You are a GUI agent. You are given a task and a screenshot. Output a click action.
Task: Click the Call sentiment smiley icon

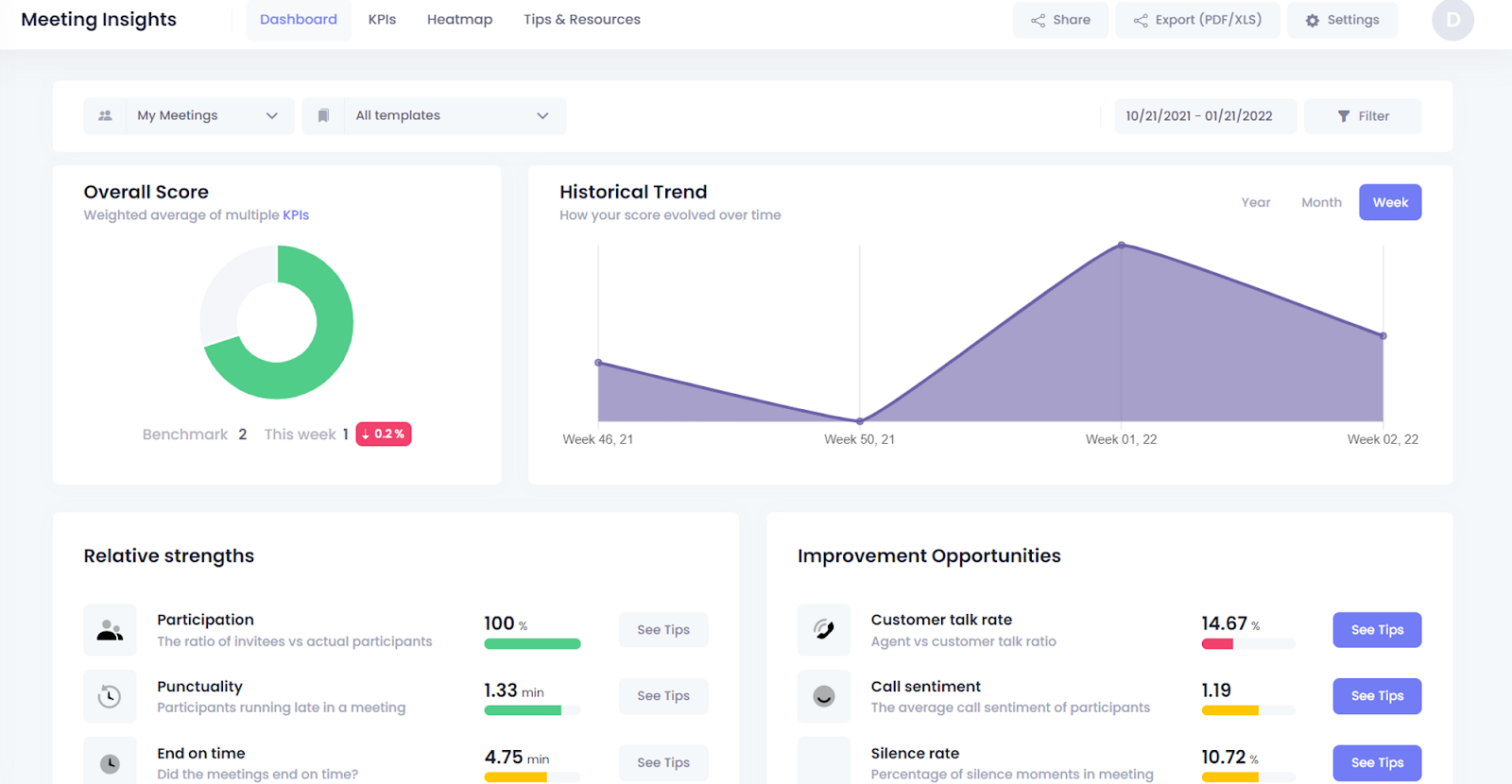click(x=823, y=696)
